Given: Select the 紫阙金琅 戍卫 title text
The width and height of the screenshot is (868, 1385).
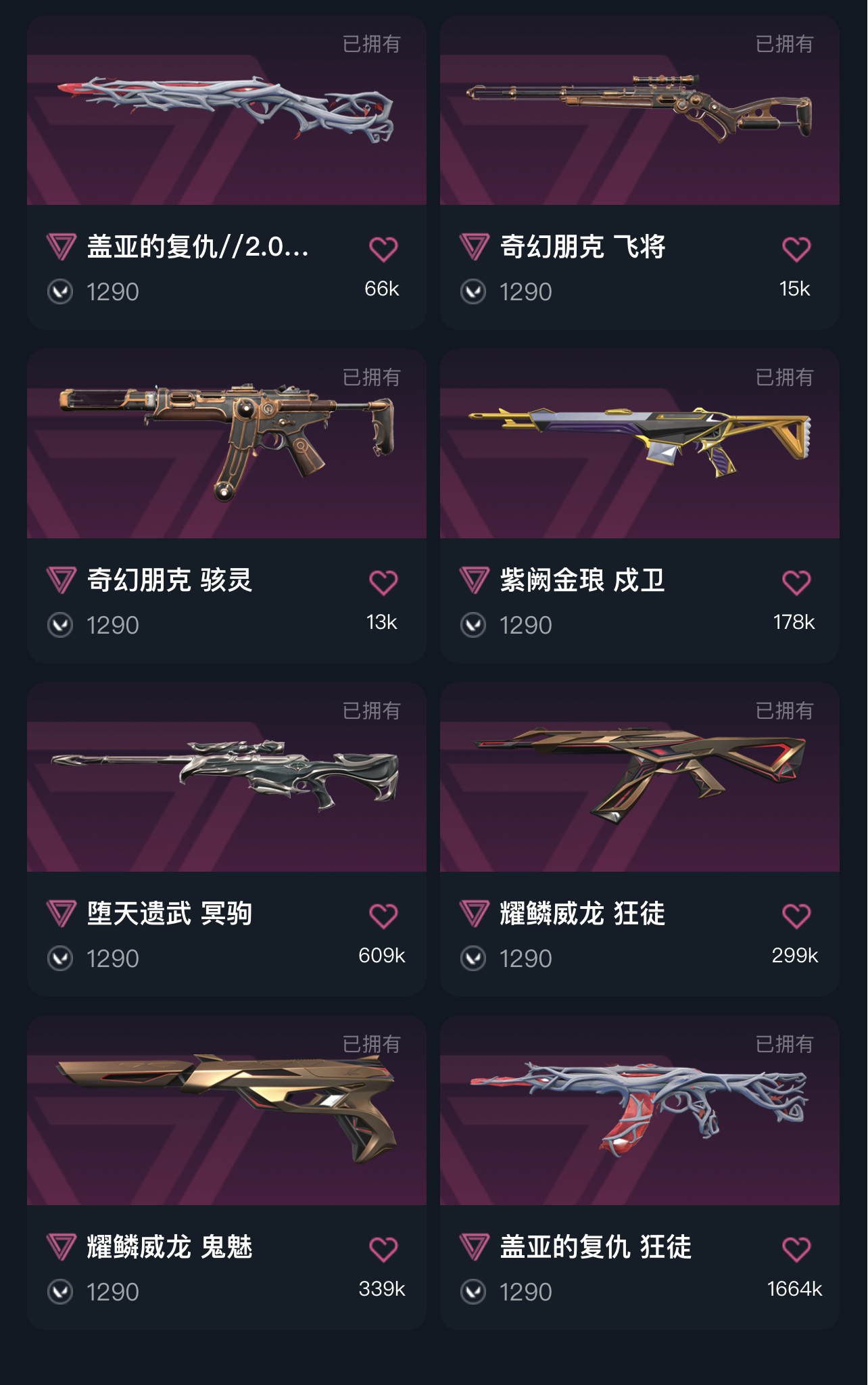Looking at the screenshot, I should point(582,580).
